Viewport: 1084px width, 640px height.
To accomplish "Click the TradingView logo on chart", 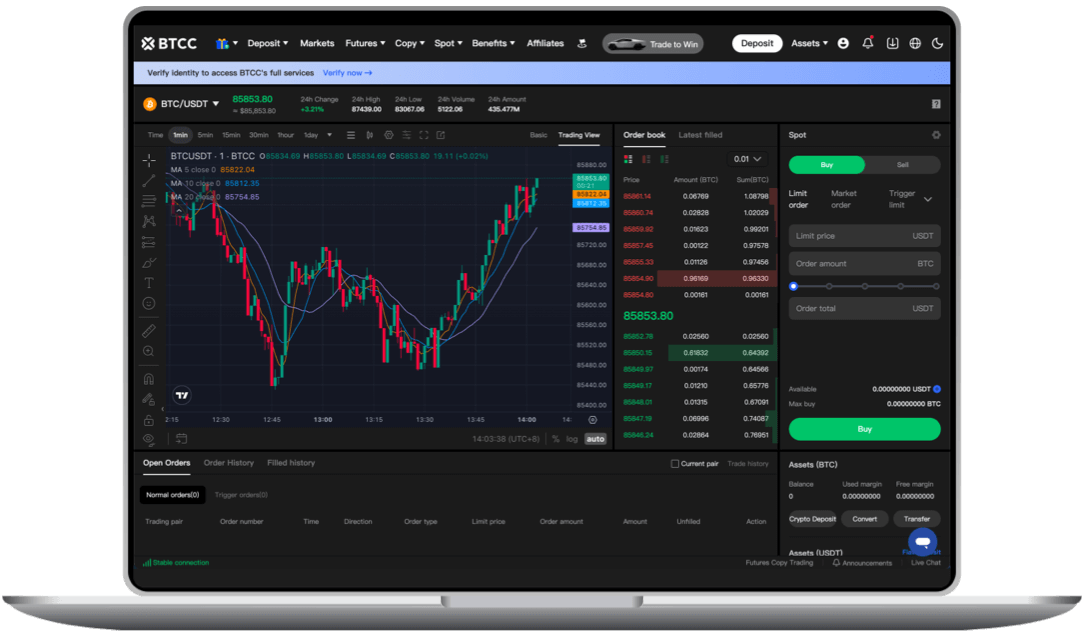I will [182, 395].
